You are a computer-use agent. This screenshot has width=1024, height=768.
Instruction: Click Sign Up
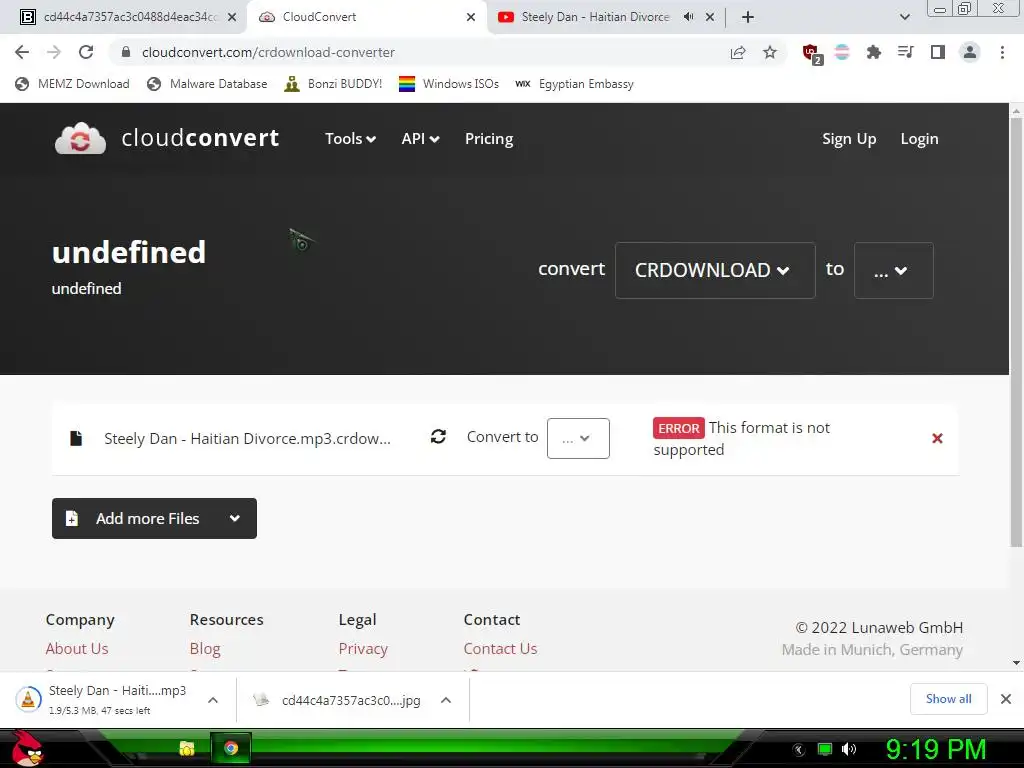point(849,138)
